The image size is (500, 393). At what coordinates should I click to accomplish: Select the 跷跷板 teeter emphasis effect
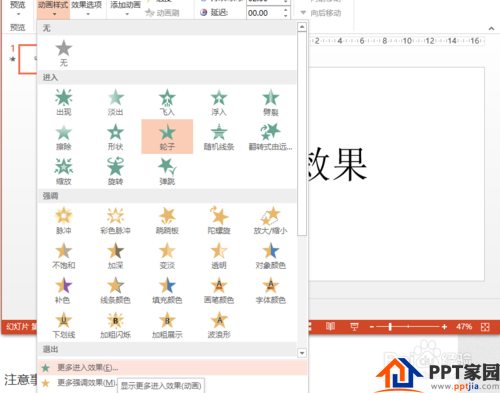(x=167, y=220)
